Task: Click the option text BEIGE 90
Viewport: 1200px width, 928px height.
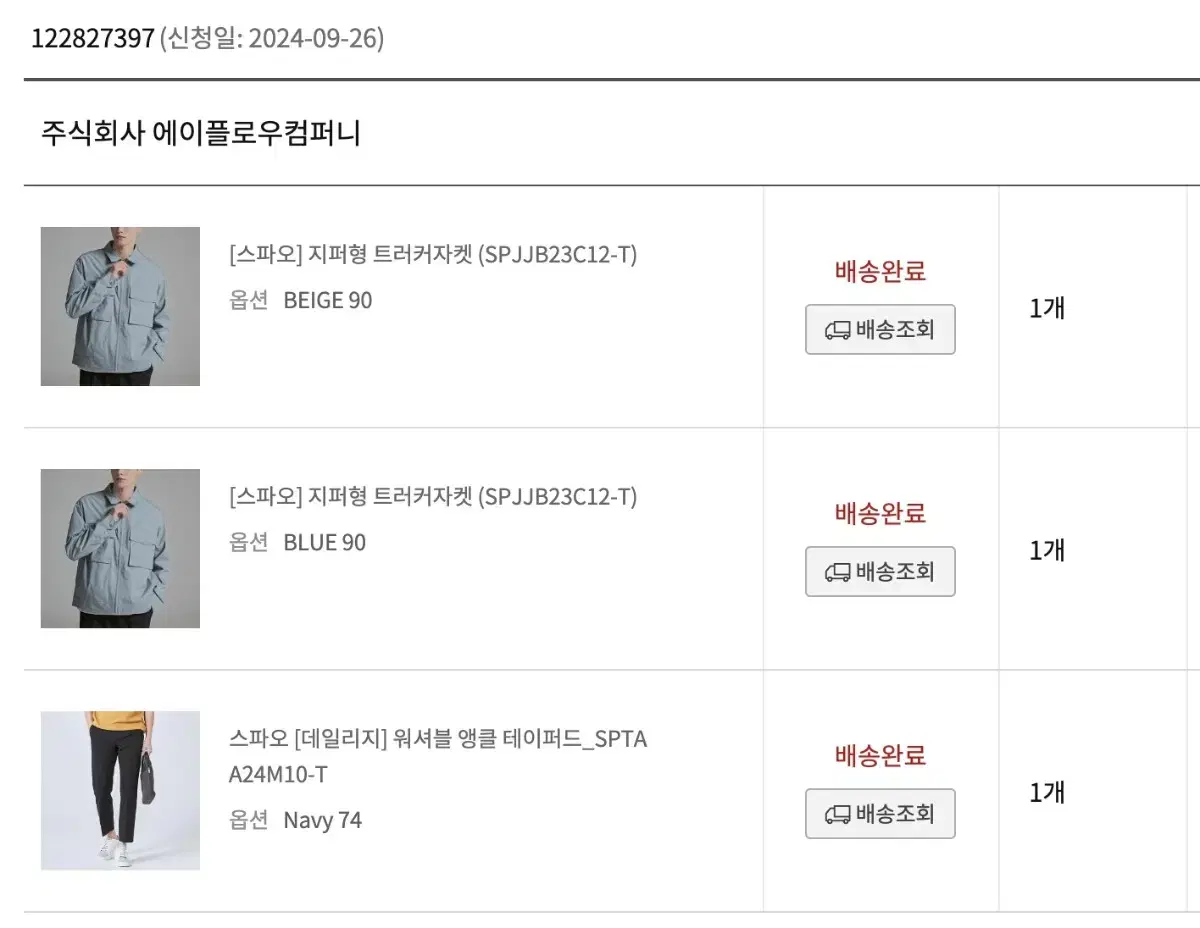Action: [328, 300]
